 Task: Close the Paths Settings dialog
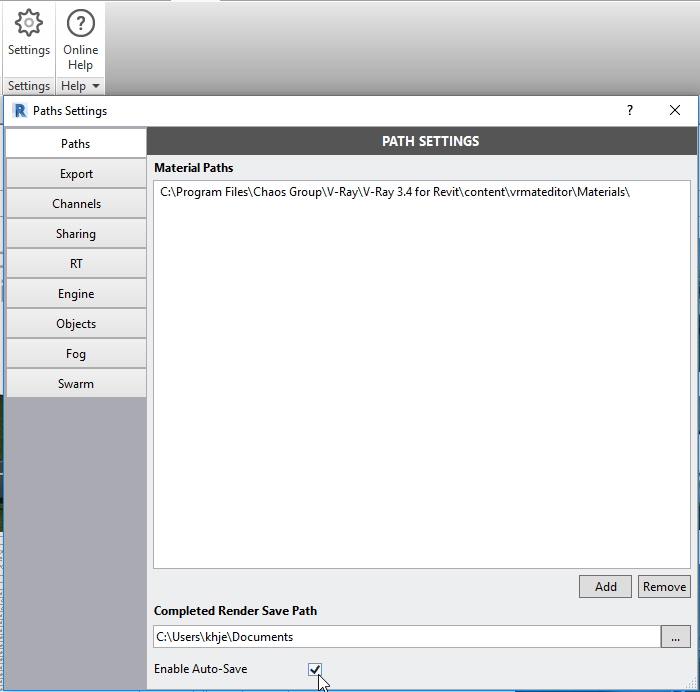click(x=675, y=110)
